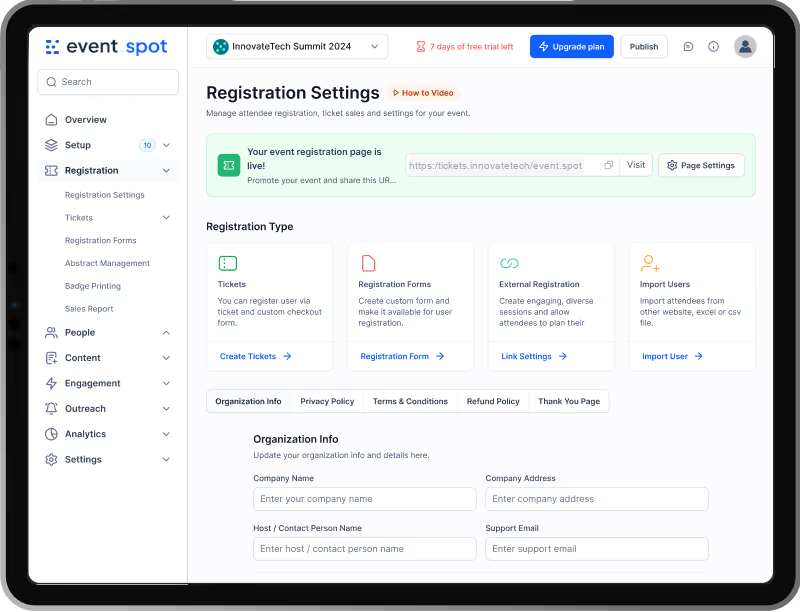
Task: Click the People icon in sidebar
Action: point(51,333)
